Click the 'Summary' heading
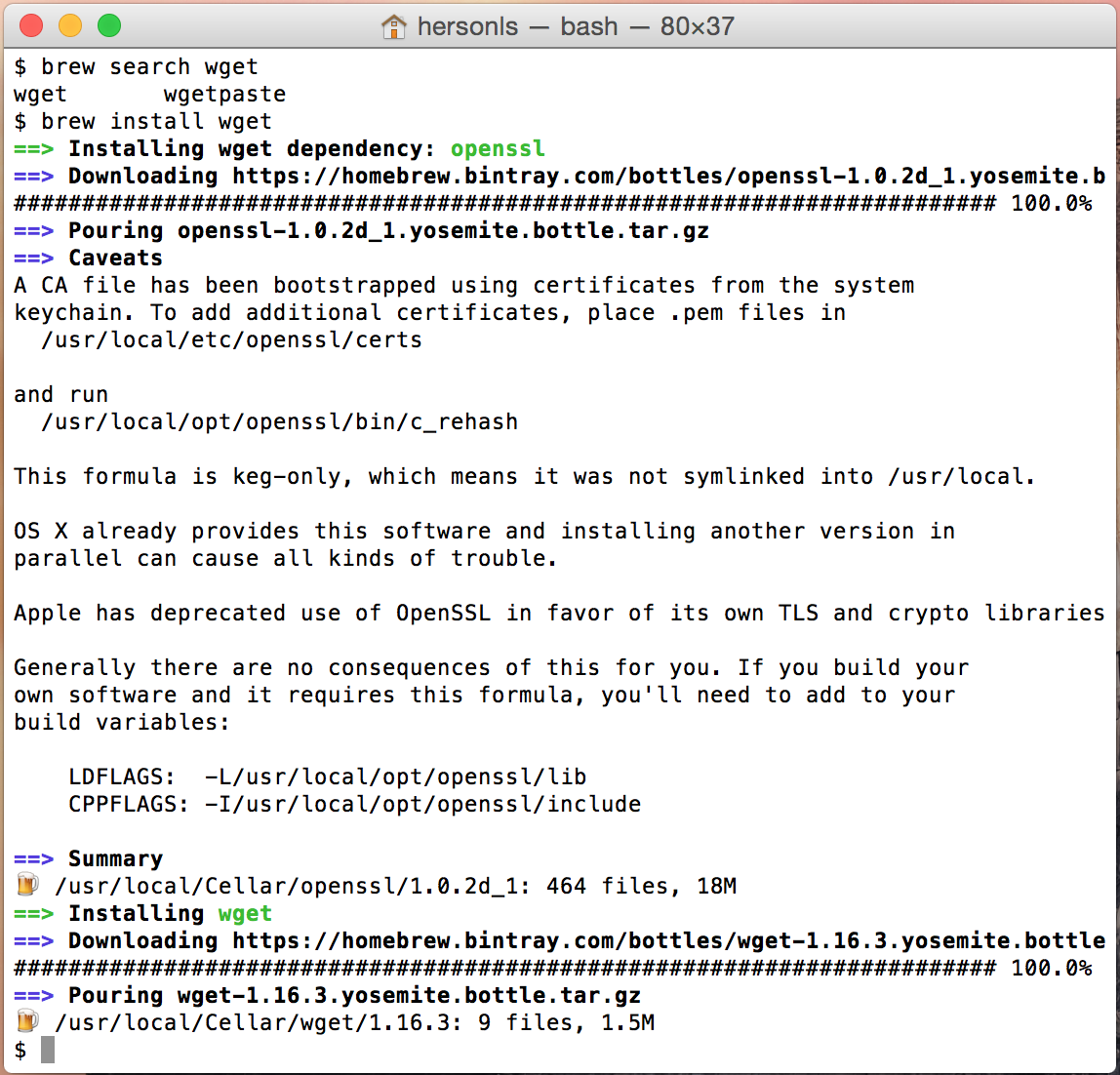This screenshot has height=1075, width=1120. click(x=115, y=858)
